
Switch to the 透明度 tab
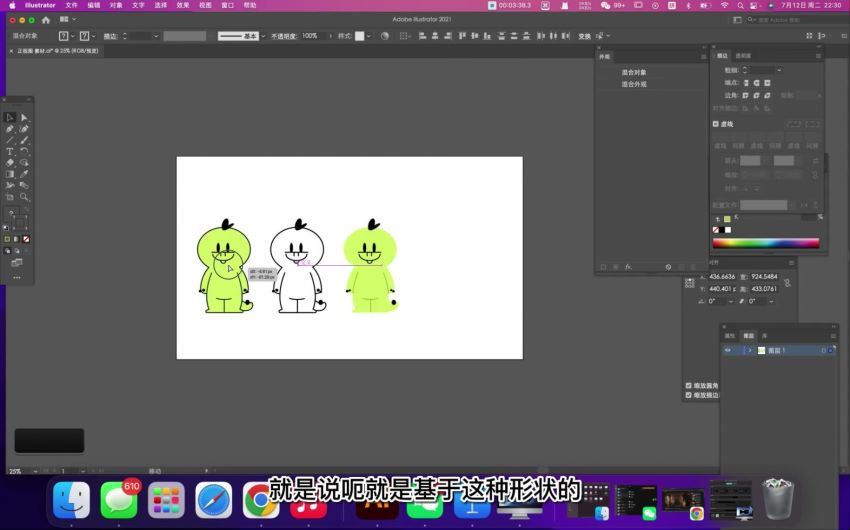coord(743,56)
